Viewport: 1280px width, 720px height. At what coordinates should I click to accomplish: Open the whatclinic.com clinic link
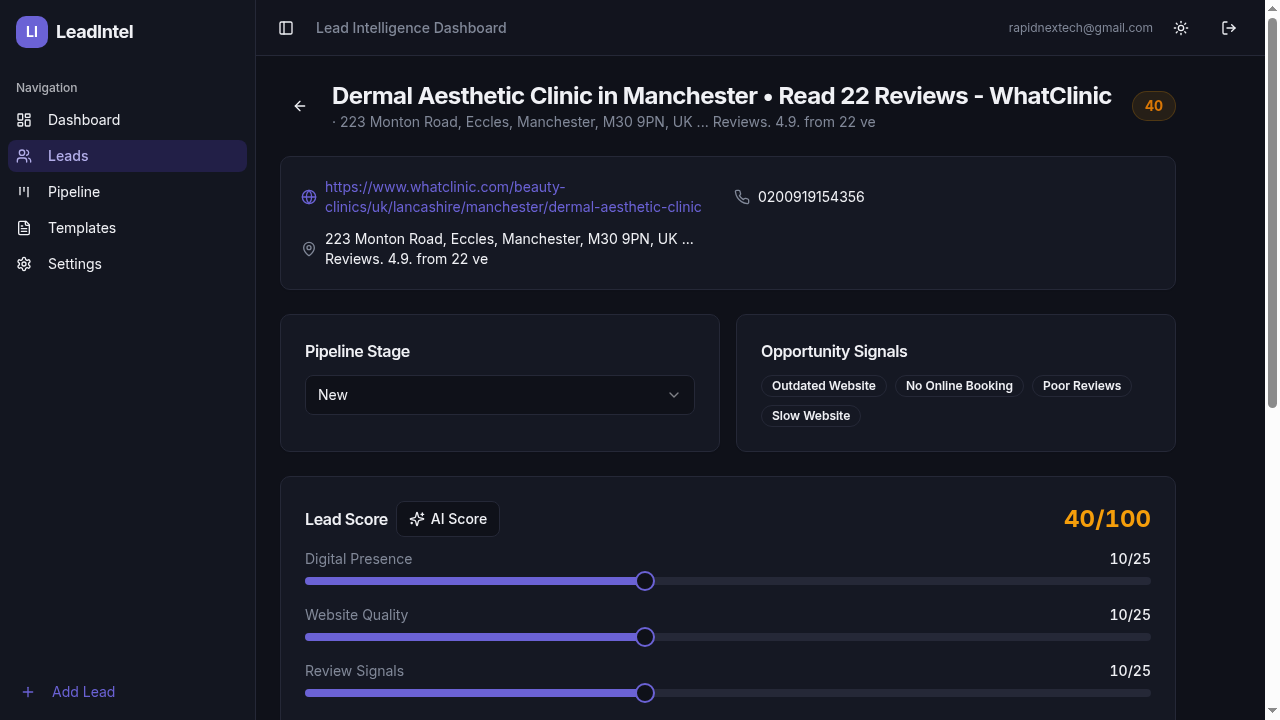click(513, 197)
